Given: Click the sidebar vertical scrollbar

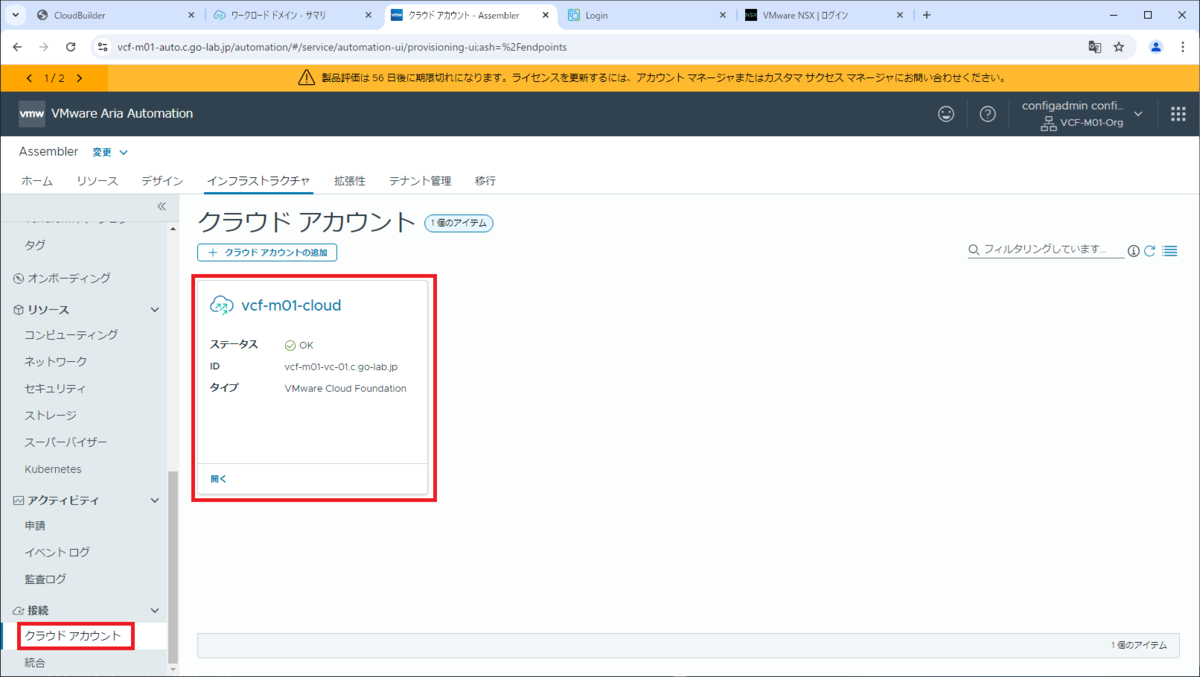Looking at the screenshot, I should [x=173, y=567].
